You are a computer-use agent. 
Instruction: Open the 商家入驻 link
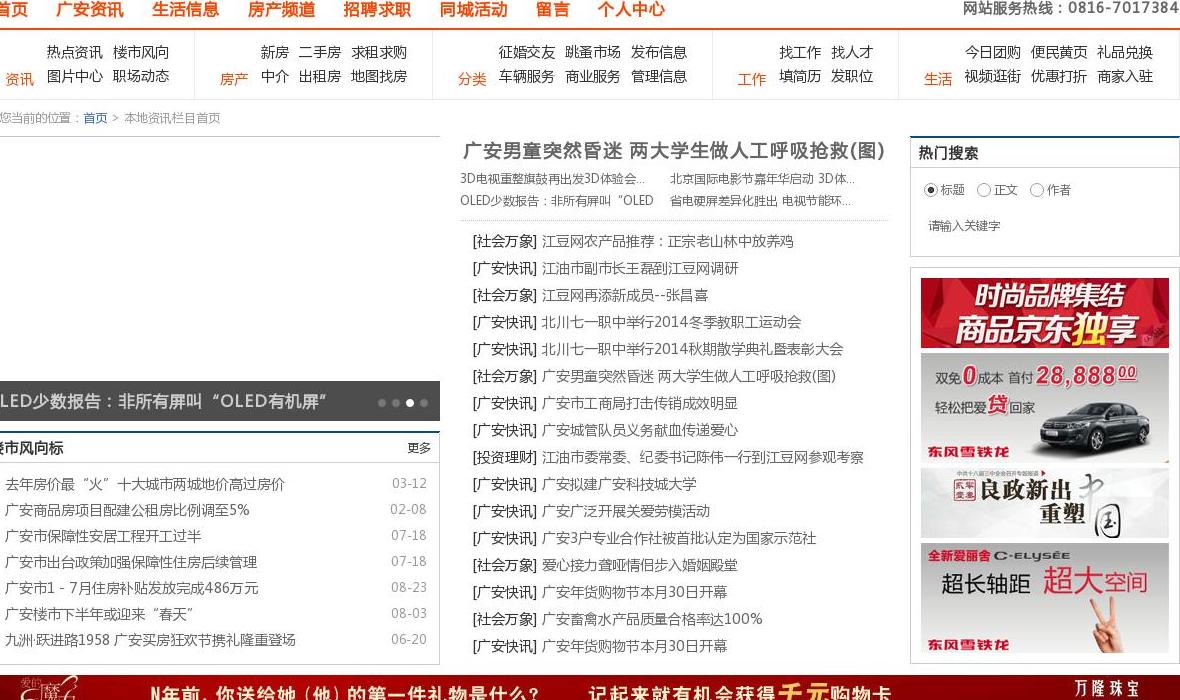1125,77
